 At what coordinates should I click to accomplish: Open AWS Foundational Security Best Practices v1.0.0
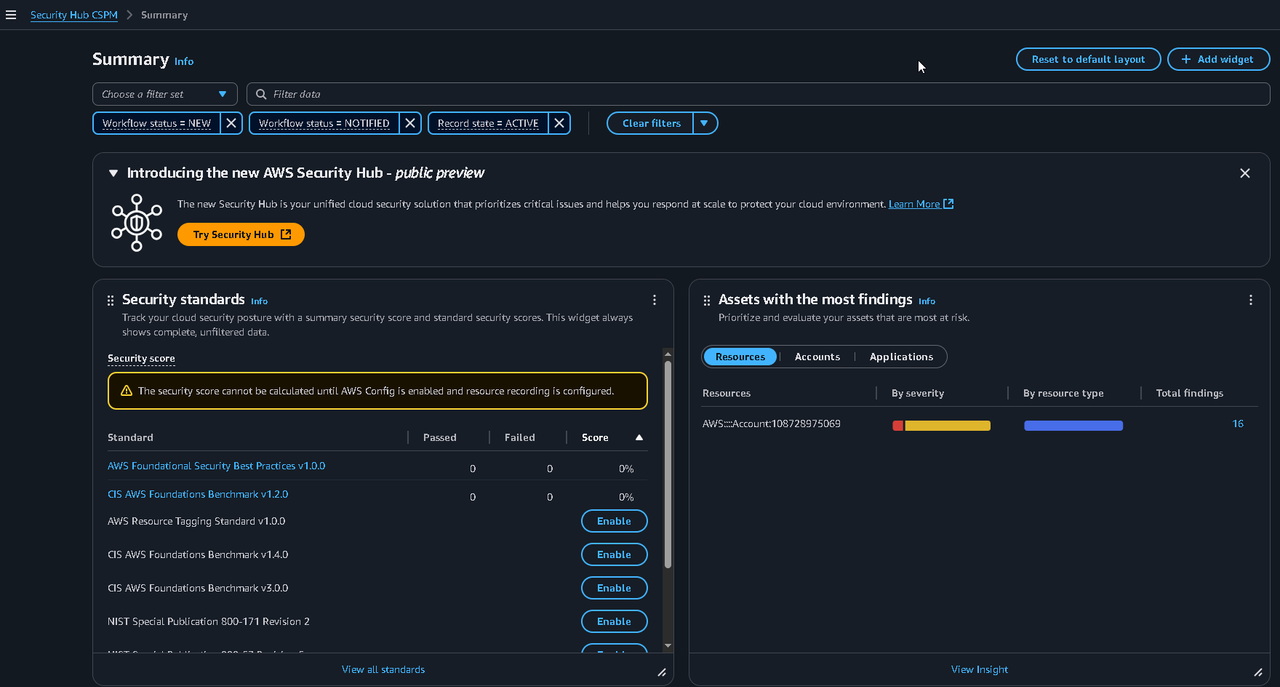216,466
